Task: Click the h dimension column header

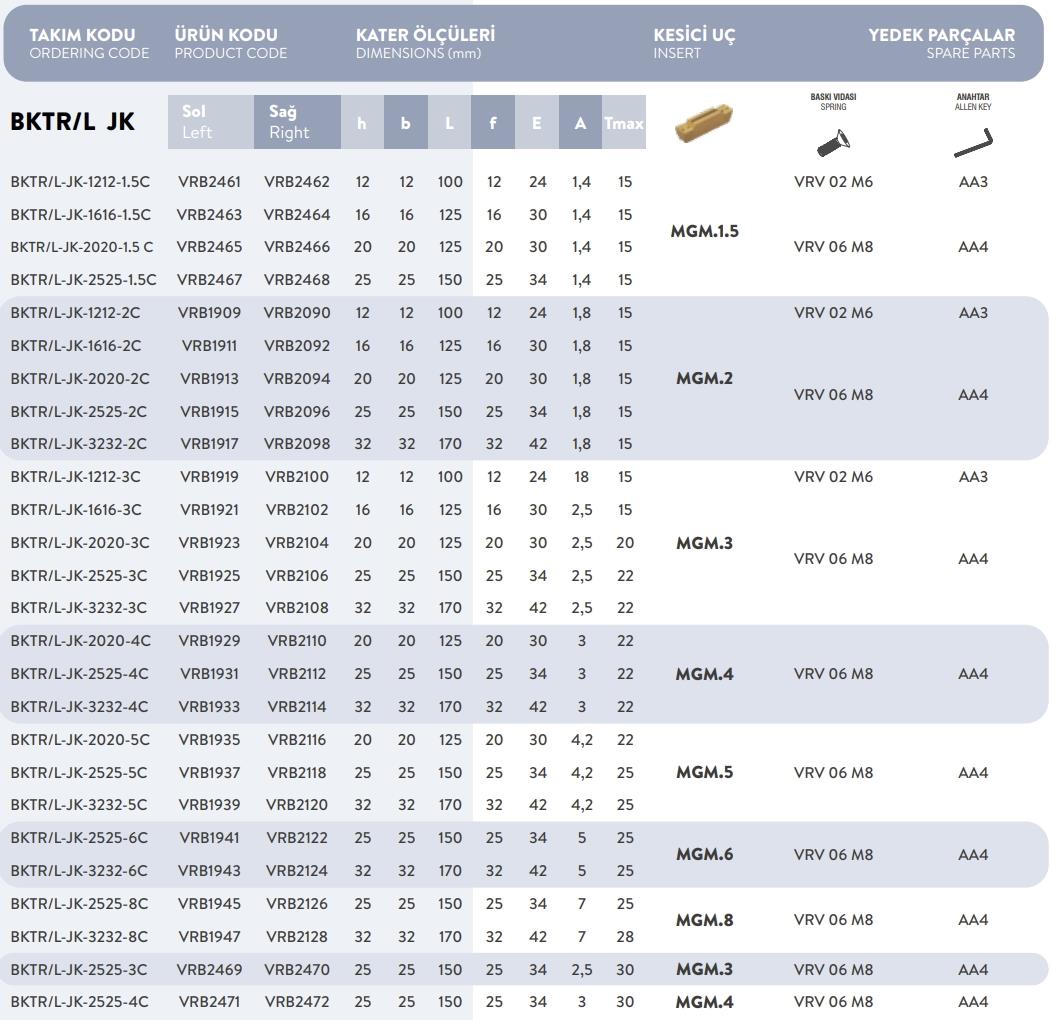Action: [362, 122]
